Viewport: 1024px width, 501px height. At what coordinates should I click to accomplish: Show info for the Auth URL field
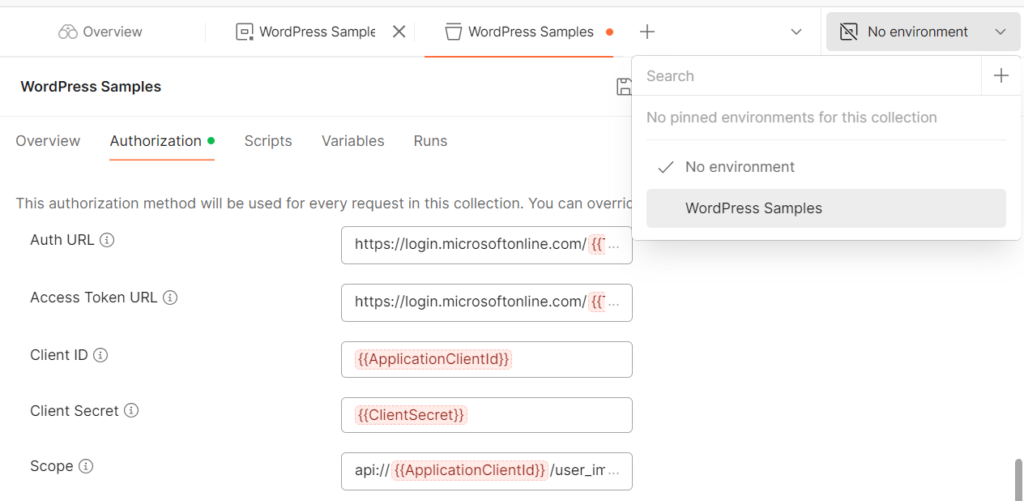click(106, 240)
